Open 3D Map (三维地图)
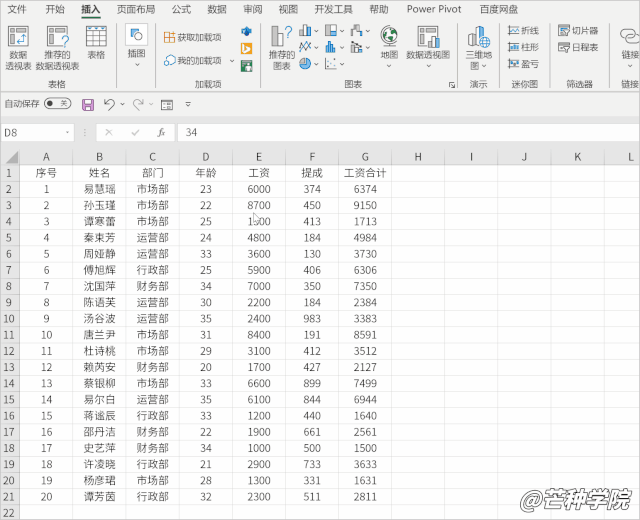640x520 pixels. (x=479, y=47)
